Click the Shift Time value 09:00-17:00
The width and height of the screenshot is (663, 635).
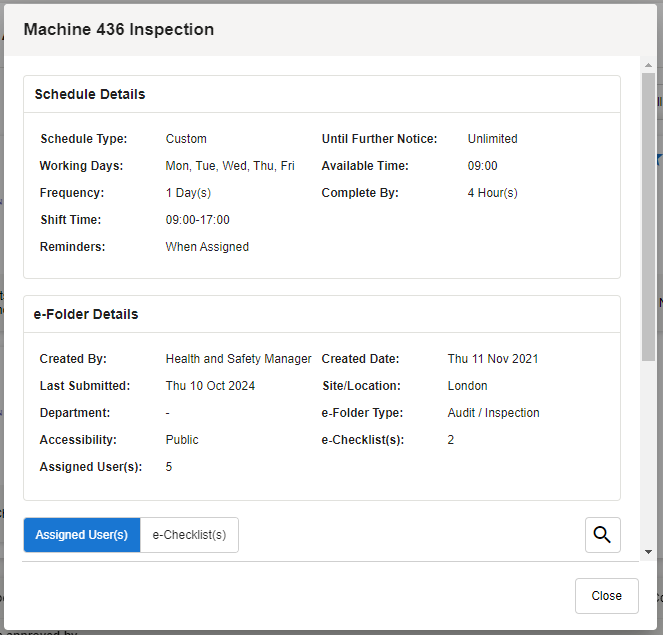coord(197,220)
